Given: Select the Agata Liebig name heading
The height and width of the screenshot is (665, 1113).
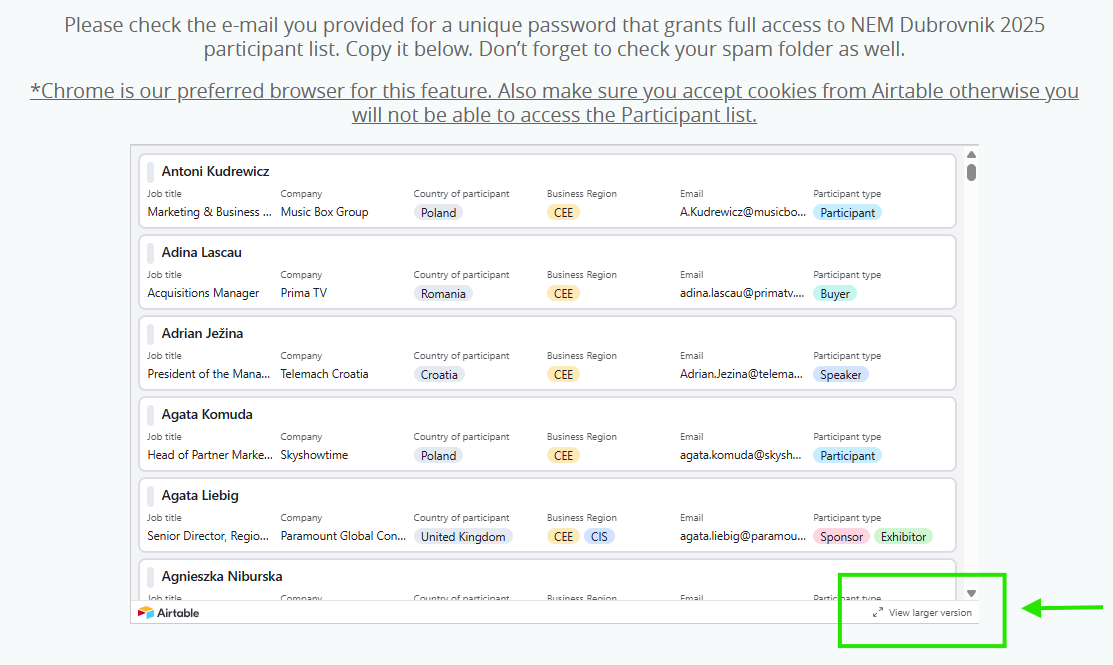Looking at the screenshot, I should pos(200,495).
